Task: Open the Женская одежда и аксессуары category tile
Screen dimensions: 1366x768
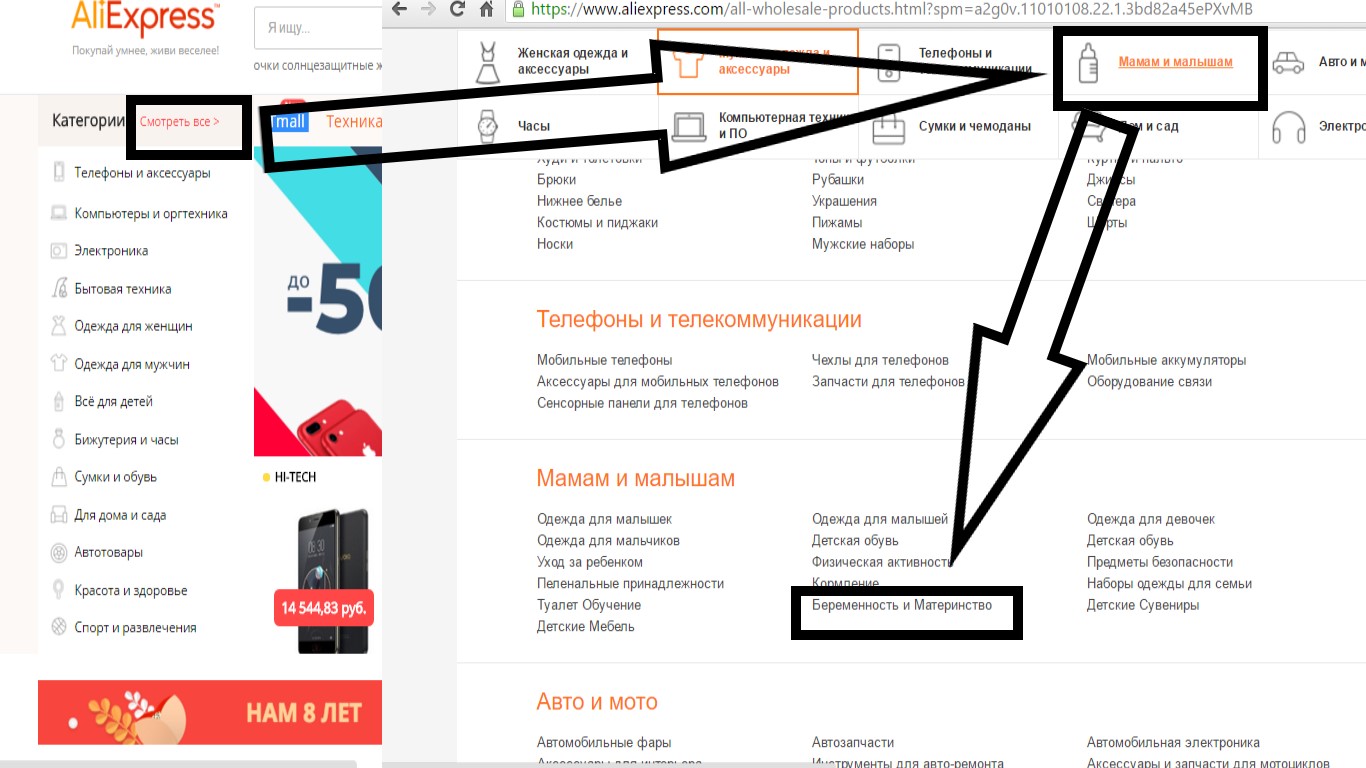Action: (x=557, y=61)
